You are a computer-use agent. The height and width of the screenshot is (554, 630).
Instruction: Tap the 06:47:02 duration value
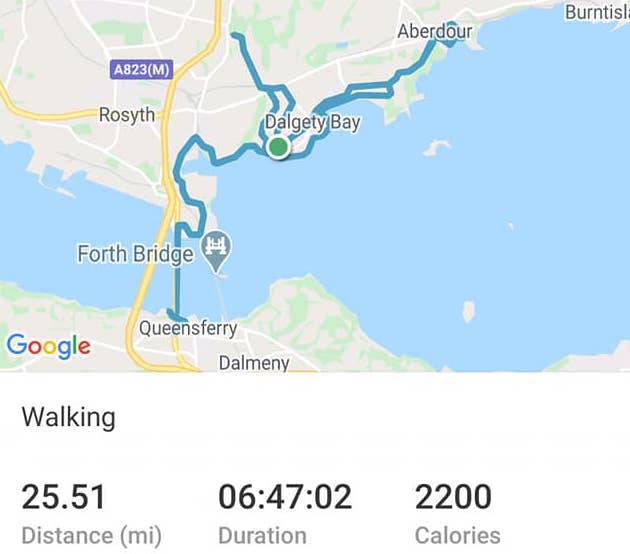(x=285, y=497)
